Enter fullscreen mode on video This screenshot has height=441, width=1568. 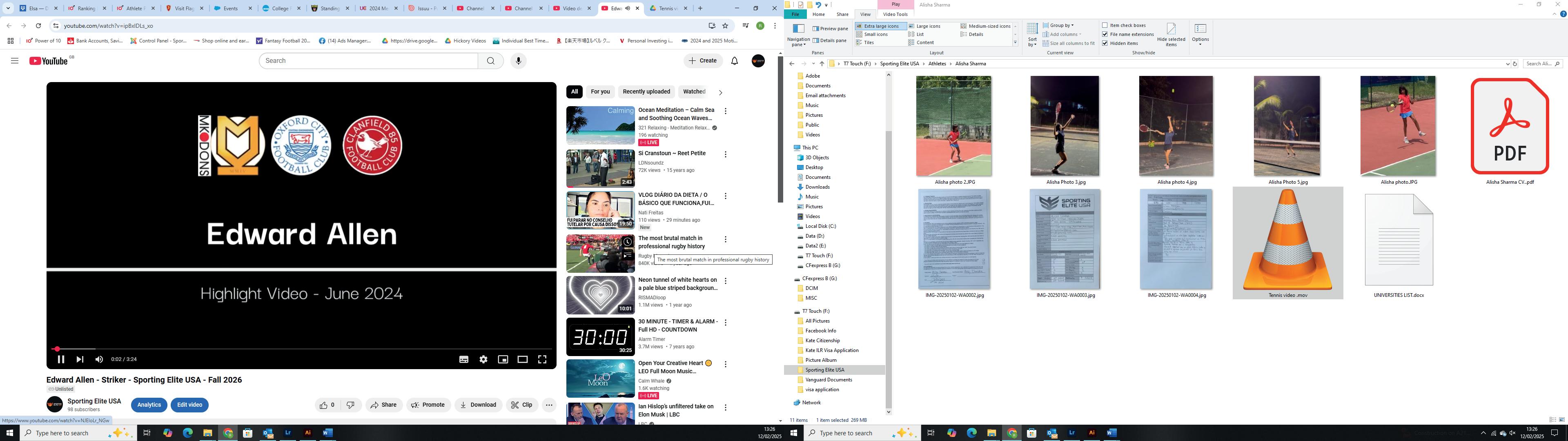(542, 359)
